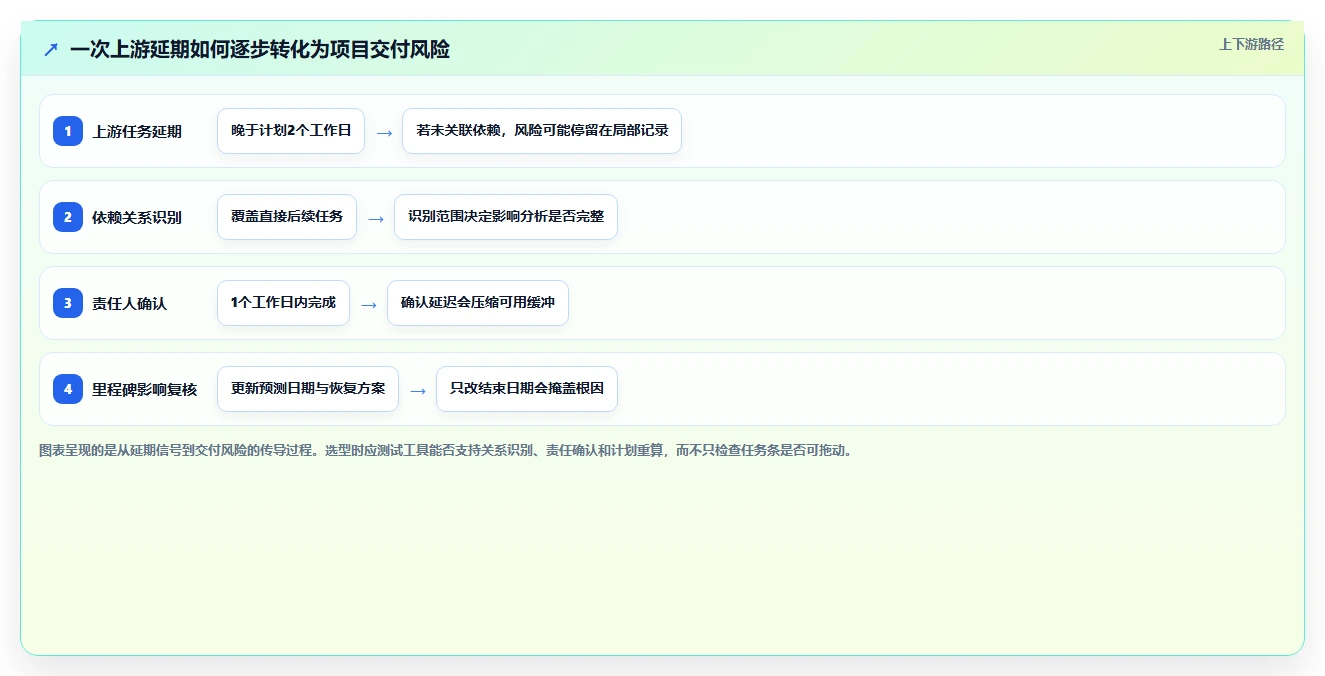Click the step 2 number badge
Viewport: 1325px width, 676px height.
tap(68, 217)
